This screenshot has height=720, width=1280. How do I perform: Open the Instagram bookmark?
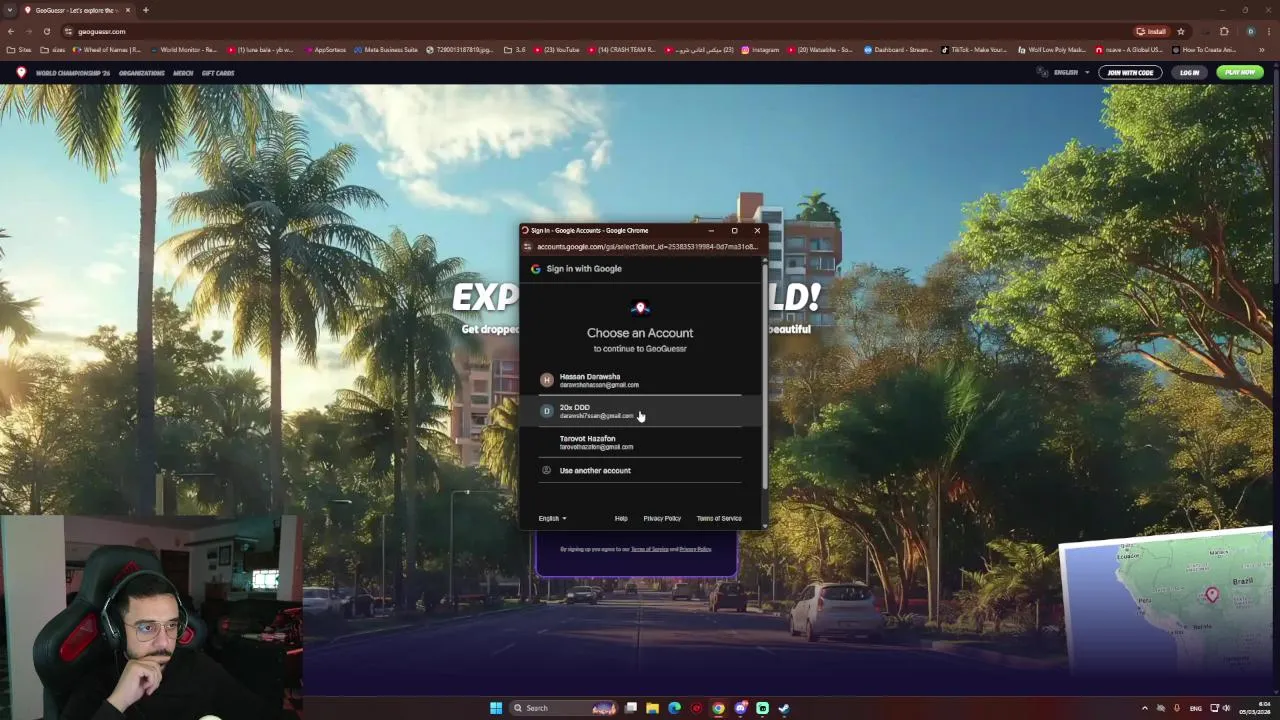point(760,49)
